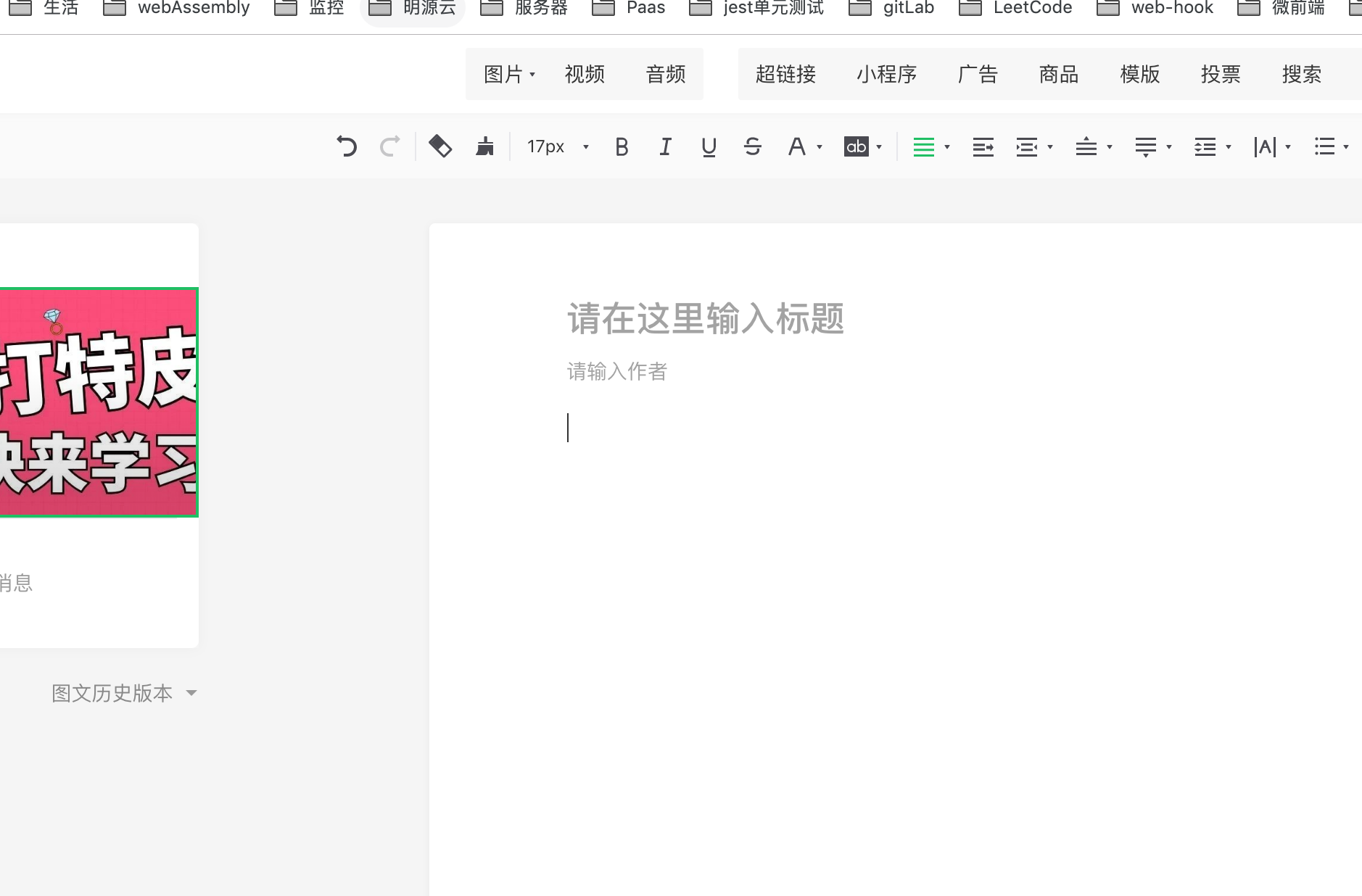This screenshot has width=1362, height=896.
Task: Click the spacing-after-paragraph icon
Action: (x=1146, y=147)
